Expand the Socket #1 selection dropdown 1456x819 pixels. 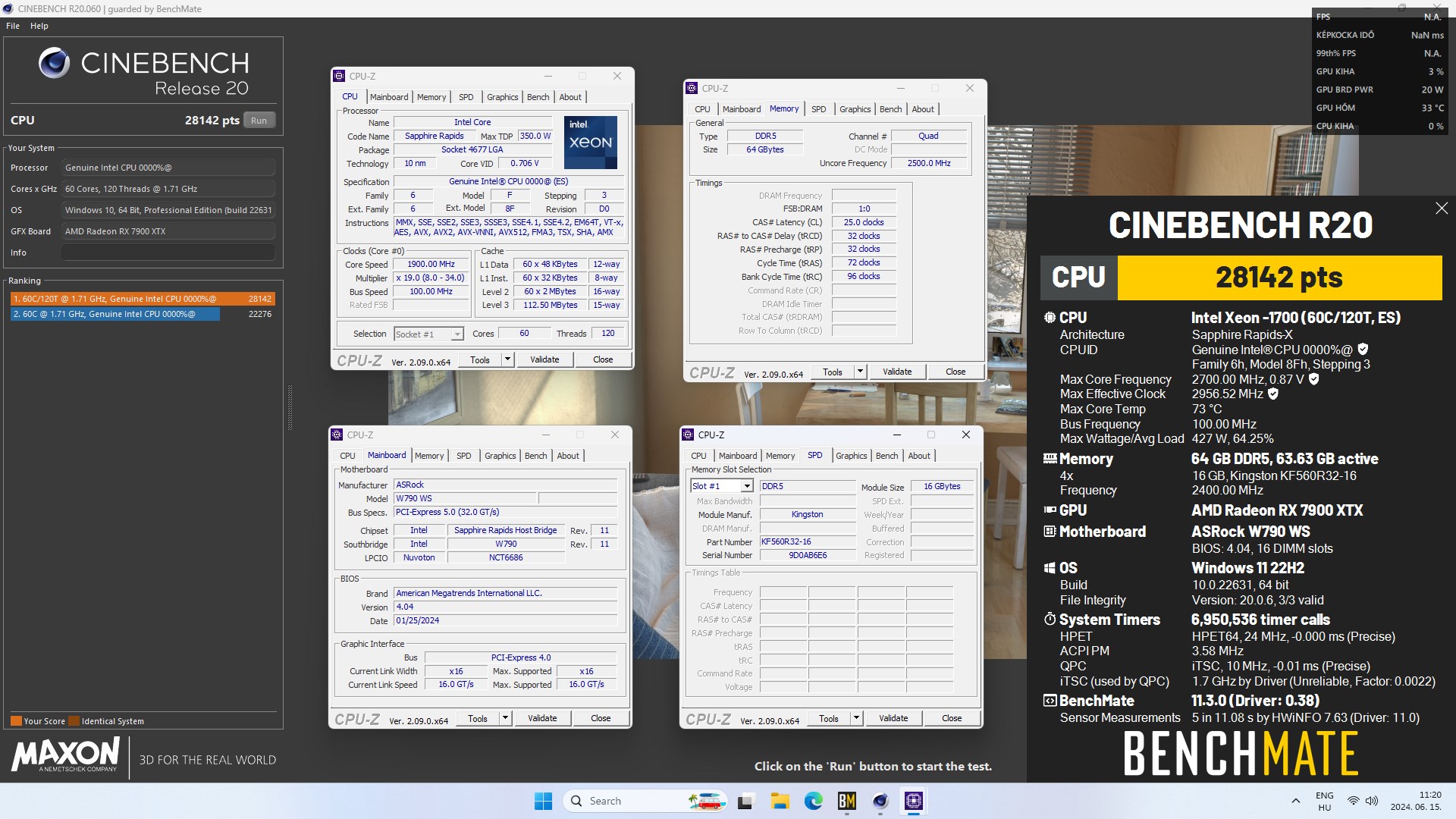pos(457,334)
